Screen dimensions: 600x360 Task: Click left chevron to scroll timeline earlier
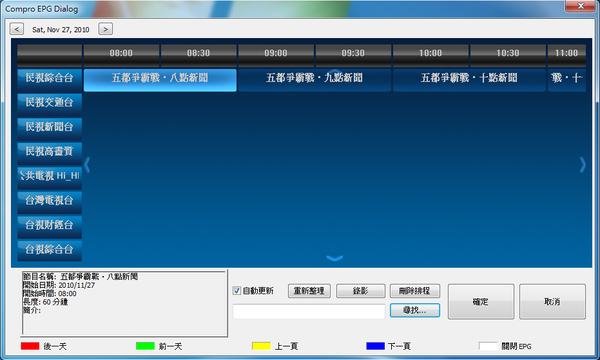pos(87,165)
